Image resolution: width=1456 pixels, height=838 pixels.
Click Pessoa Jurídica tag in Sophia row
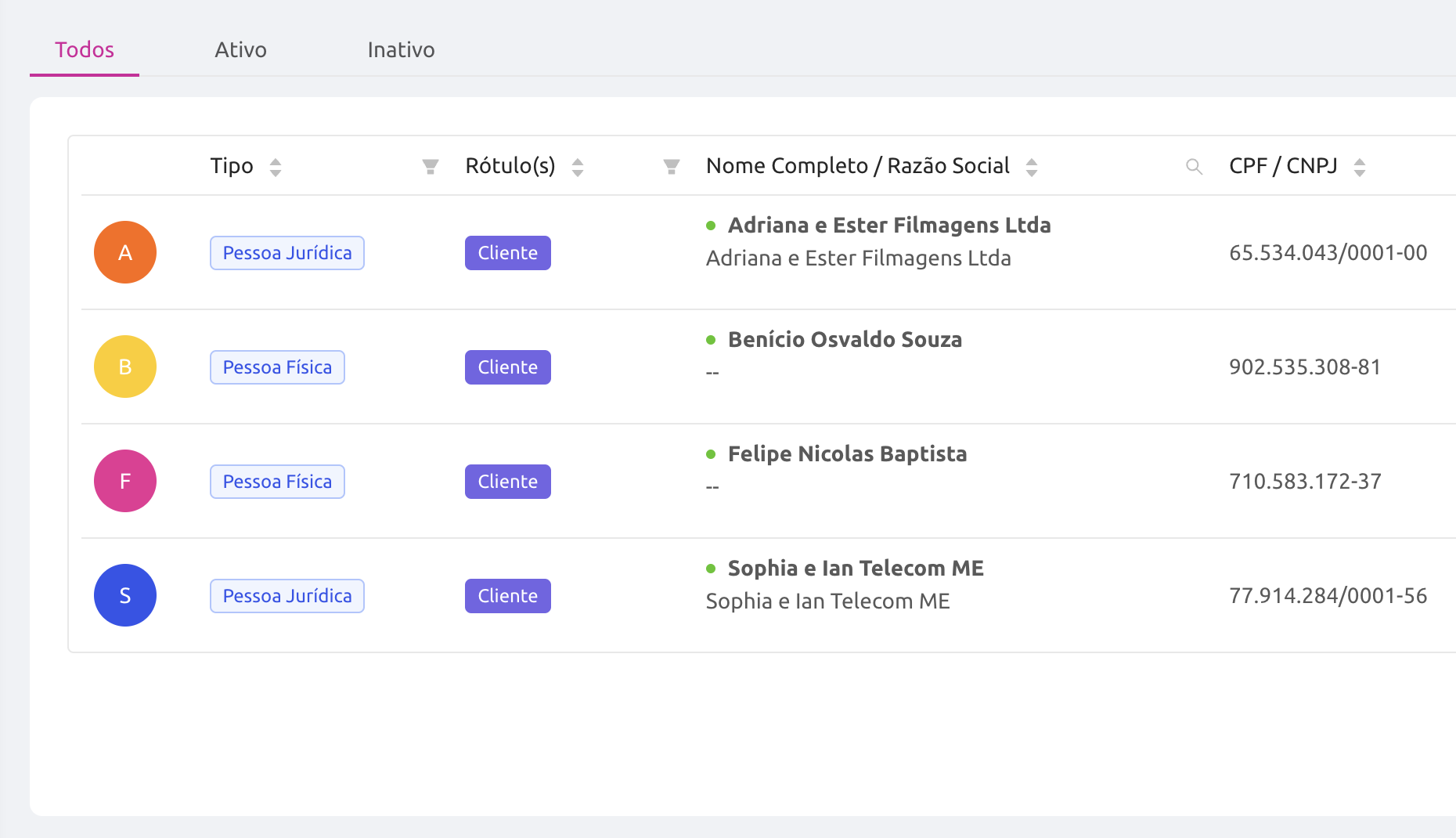pyautogui.click(x=287, y=596)
